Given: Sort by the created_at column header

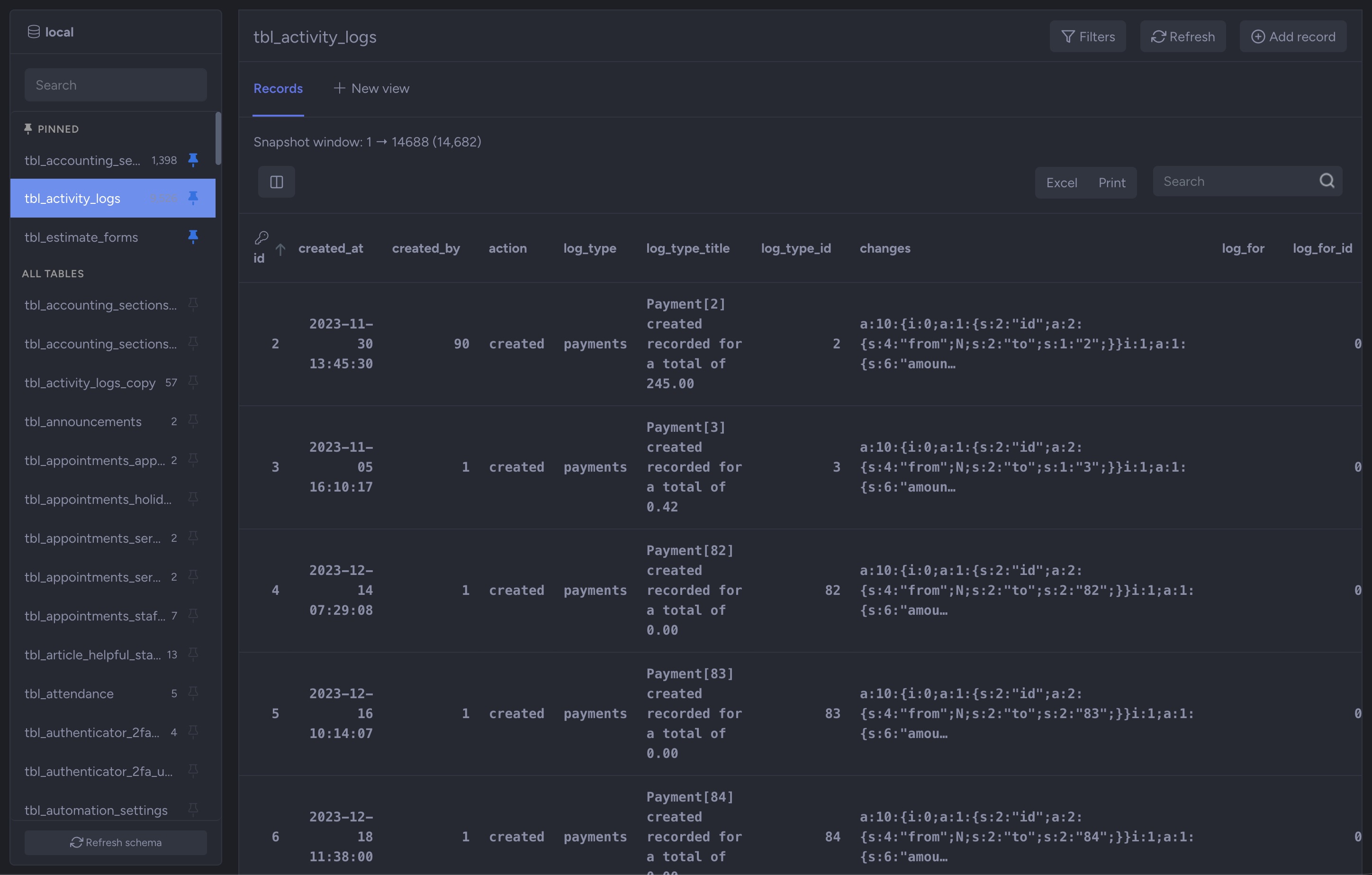Looking at the screenshot, I should point(331,248).
